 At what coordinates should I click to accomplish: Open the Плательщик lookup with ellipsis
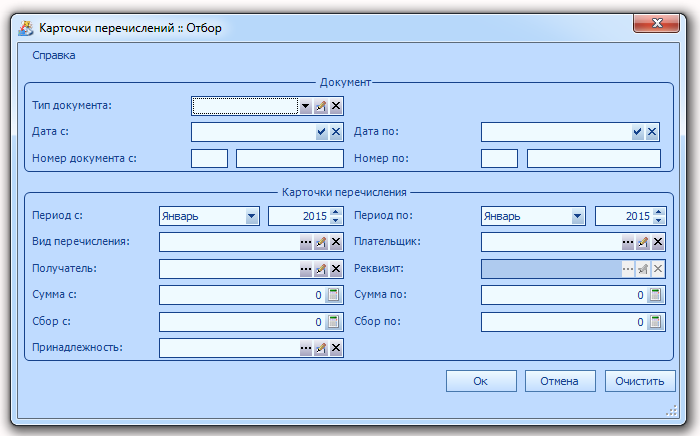(x=628, y=242)
